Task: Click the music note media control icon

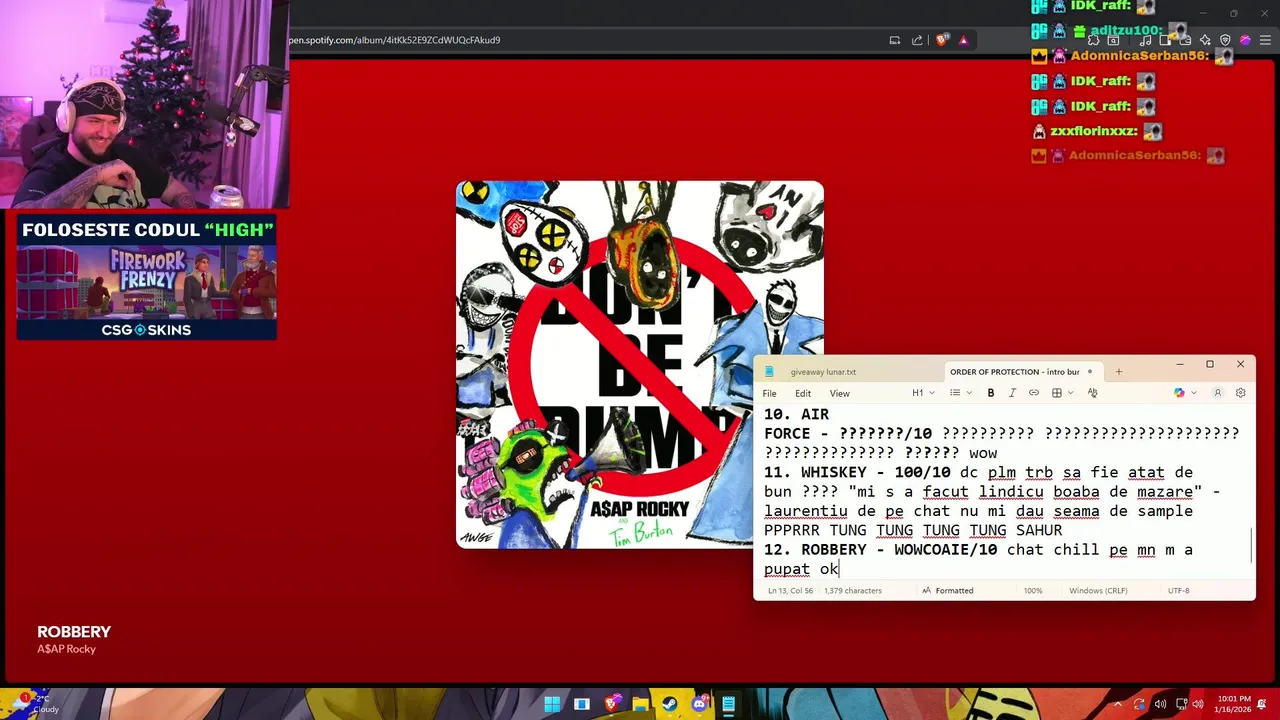Action: coord(1145,41)
